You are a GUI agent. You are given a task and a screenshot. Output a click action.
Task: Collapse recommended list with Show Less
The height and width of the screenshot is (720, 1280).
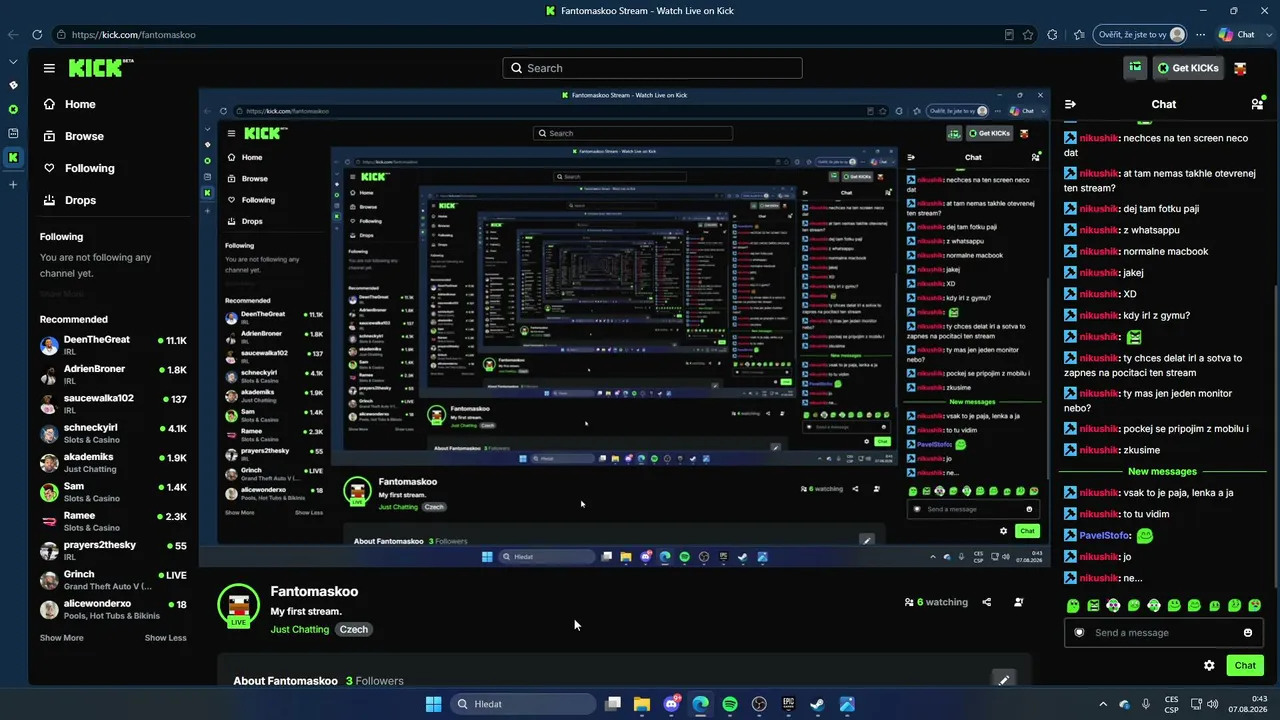point(165,638)
